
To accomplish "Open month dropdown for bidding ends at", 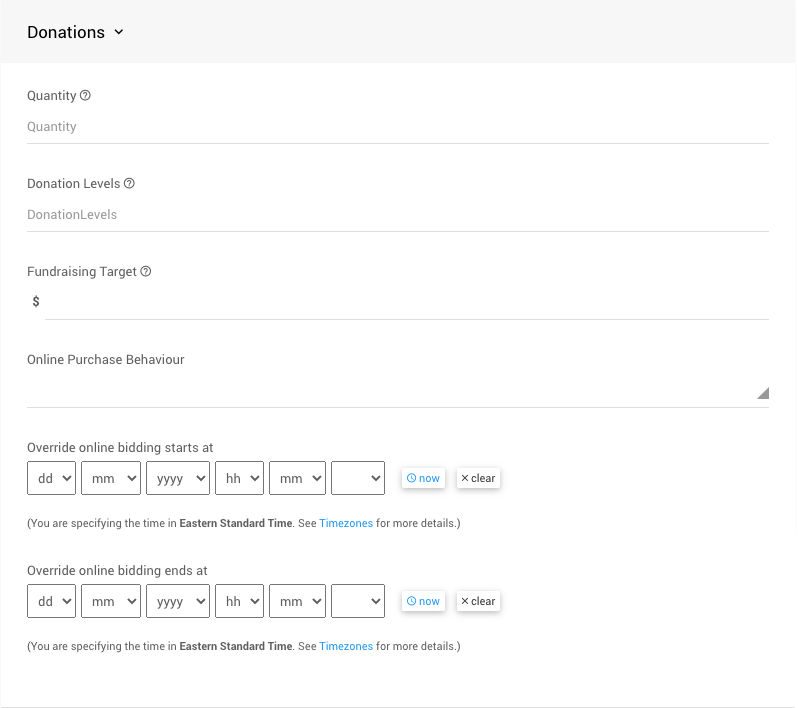I will (x=110, y=601).
